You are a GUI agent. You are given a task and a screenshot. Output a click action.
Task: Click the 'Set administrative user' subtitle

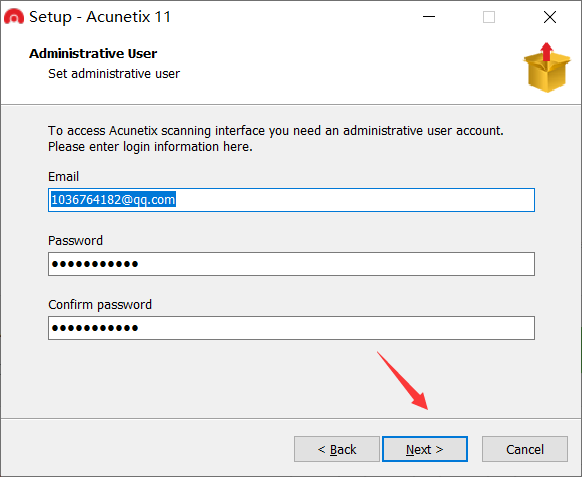114,73
